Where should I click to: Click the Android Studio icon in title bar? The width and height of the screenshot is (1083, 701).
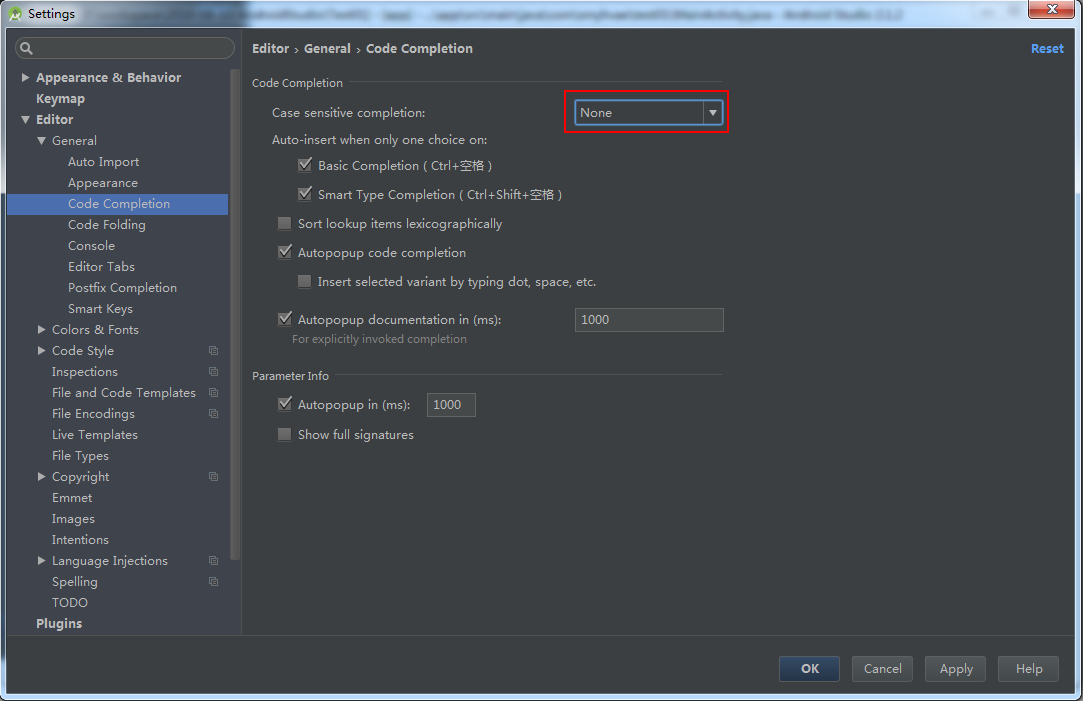pos(15,13)
